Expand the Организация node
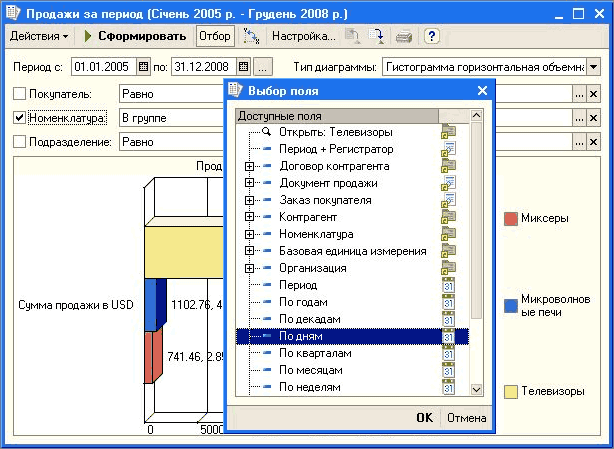Image resolution: width=614 pixels, height=449 pixels. coord(249,268)
